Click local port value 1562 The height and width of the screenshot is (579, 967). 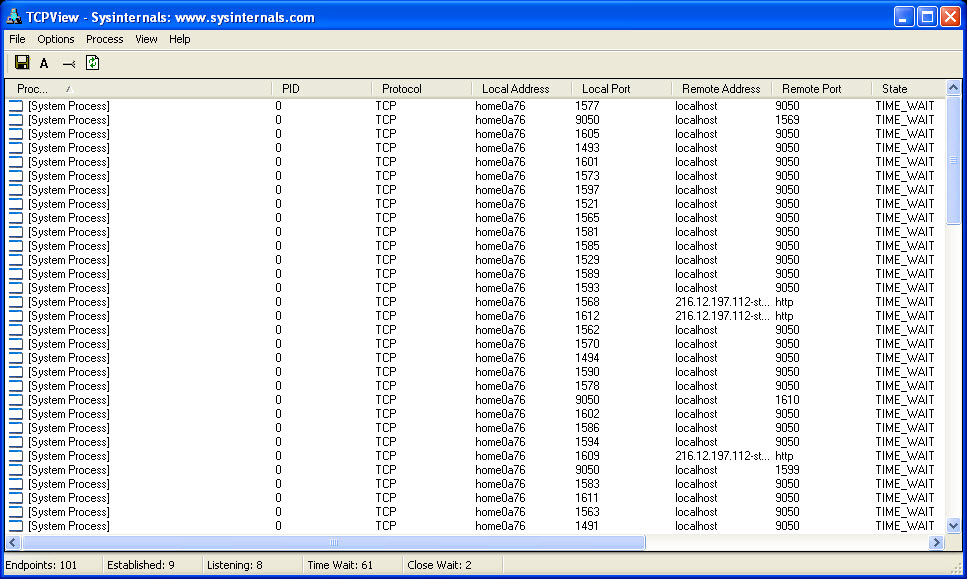(x=587, y=331)
